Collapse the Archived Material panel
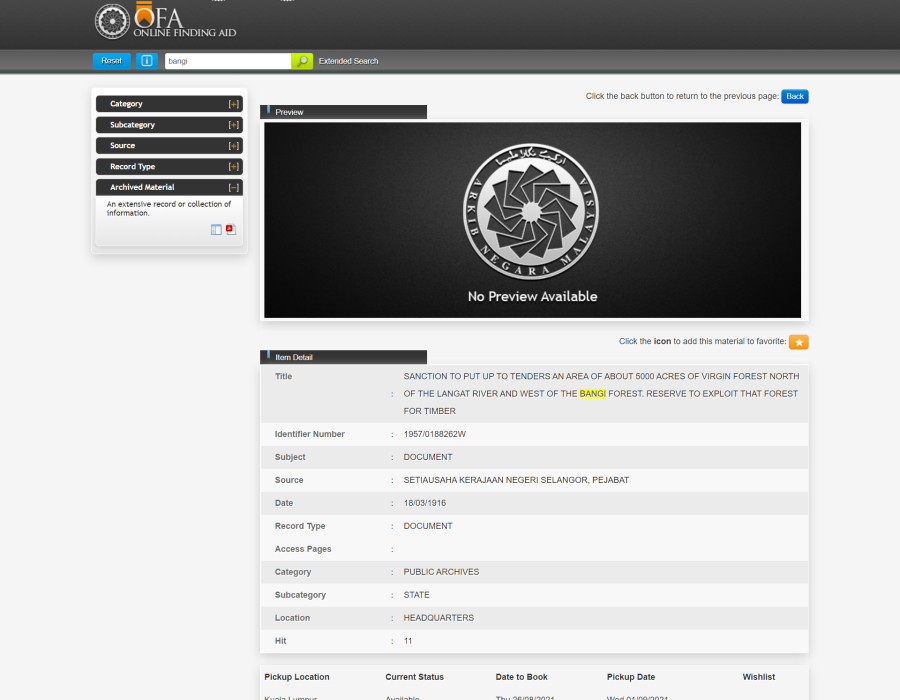Viewport: 900px width, 700px height. 234,188
